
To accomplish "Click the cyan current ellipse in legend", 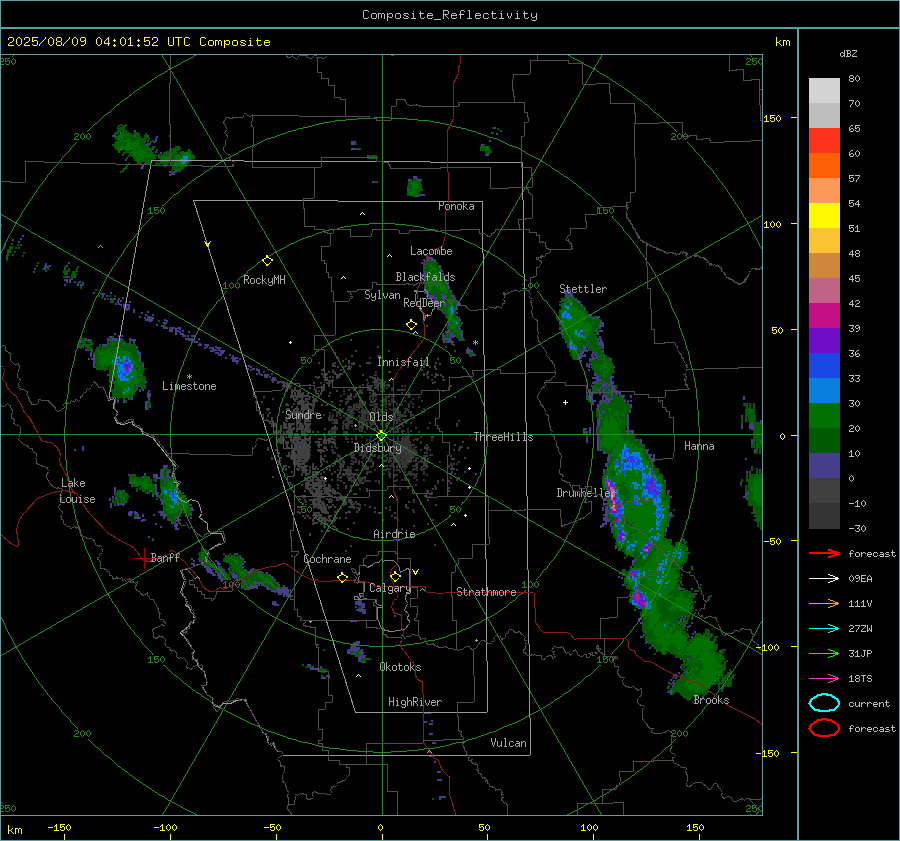I will tap(824, 703).
